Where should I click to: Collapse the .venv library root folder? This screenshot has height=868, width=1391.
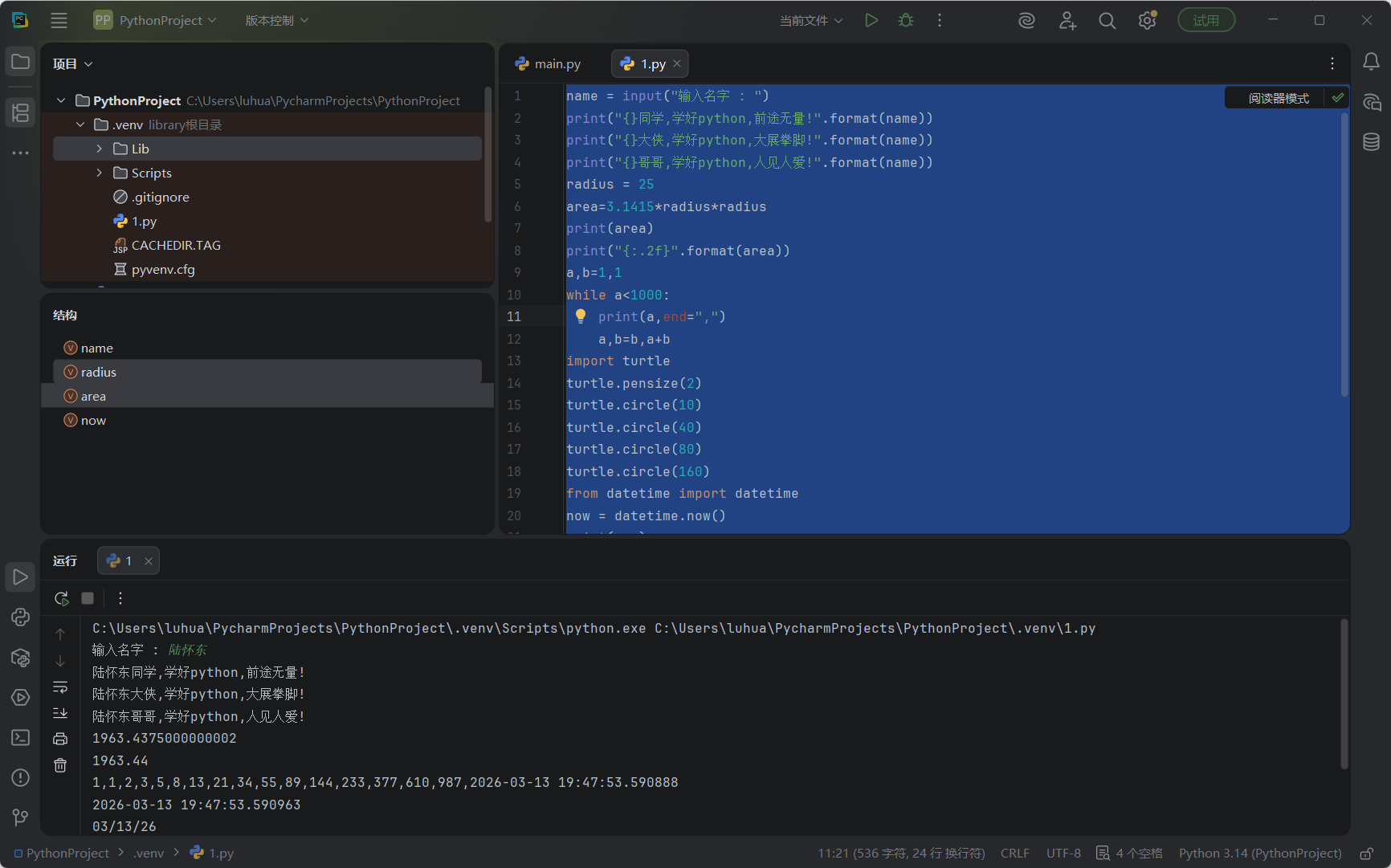tap(80, 124)
